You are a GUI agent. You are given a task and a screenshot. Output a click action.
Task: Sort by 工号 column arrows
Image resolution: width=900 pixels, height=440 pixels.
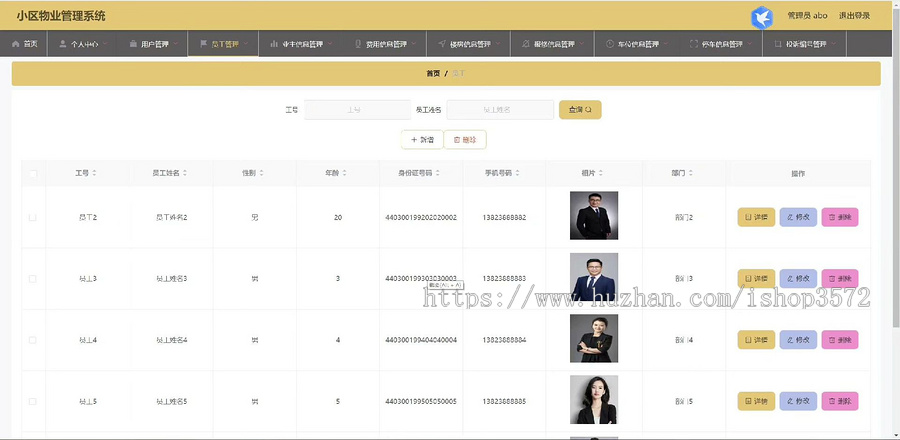[94, 173]
